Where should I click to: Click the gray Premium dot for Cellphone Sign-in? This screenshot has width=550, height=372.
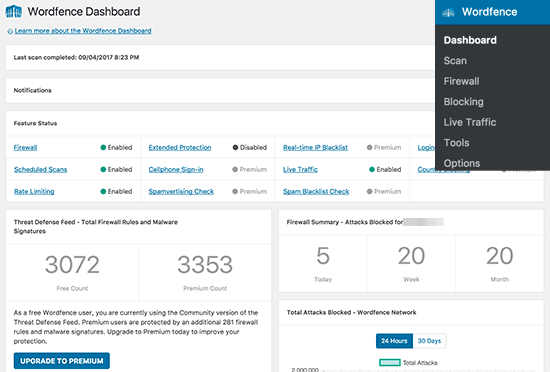(235, 170)
